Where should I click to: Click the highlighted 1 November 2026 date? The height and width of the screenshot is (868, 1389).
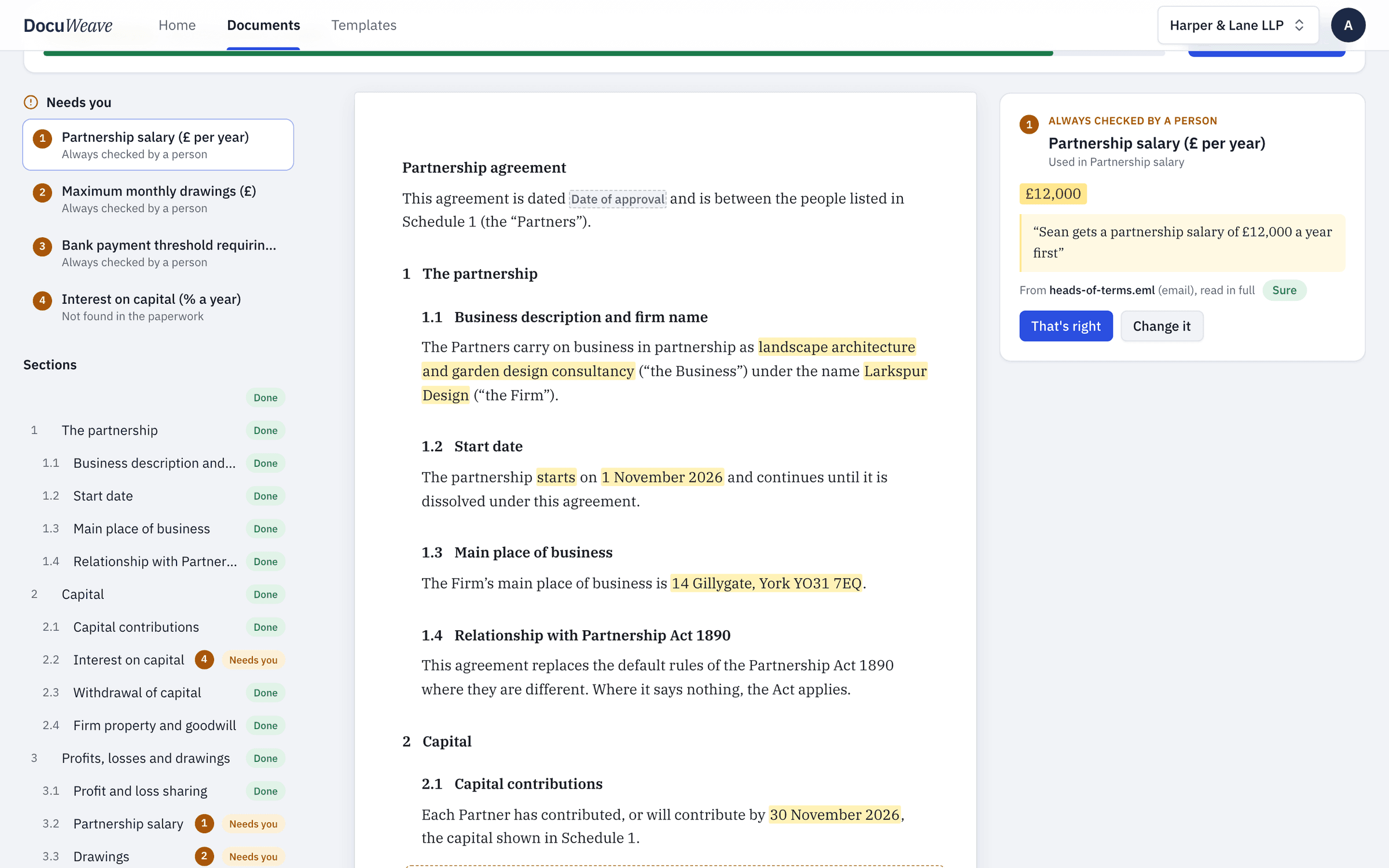[x=662, y=477]
